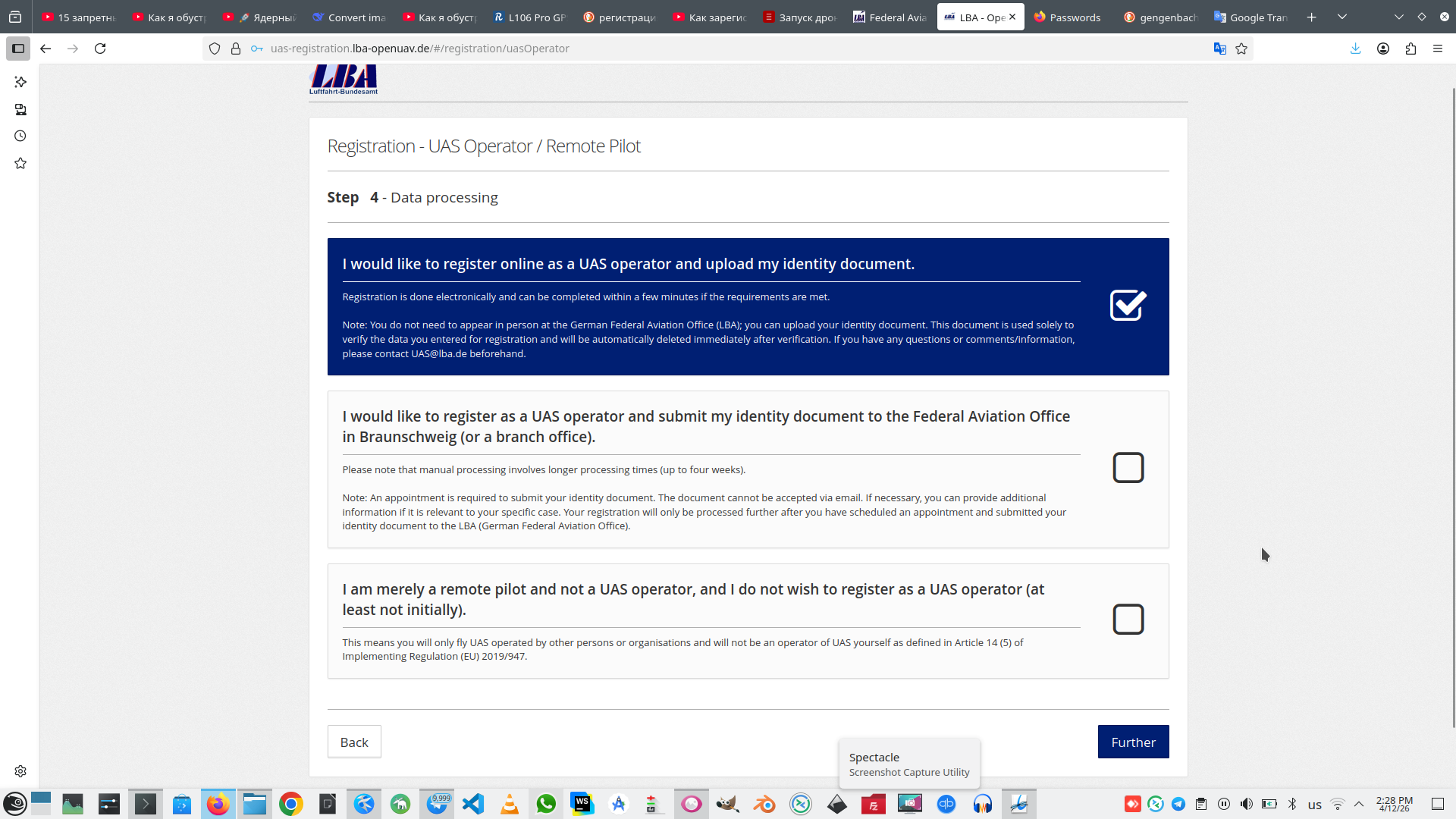Check the Braunschweig office submission checkbox
This screenshot has height=819, width=1456.
pyautogui.click(x=1128, y=468)
